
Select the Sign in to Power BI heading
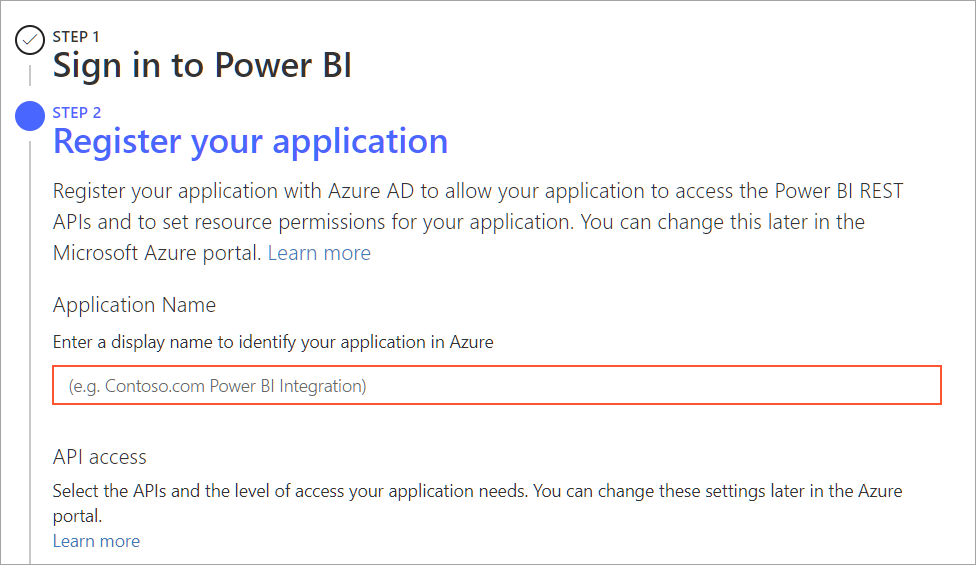(x=202, y=66)
